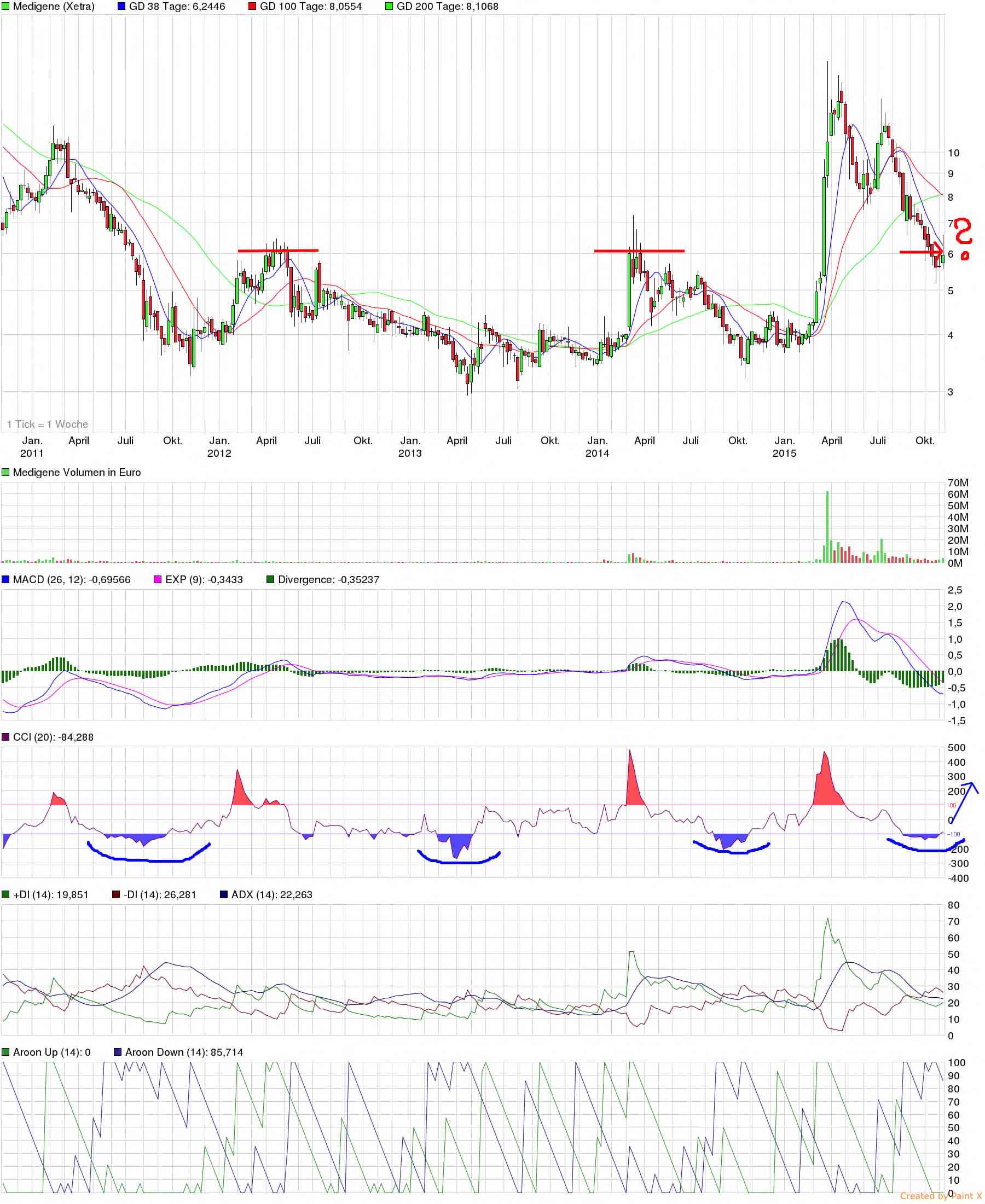Image resolution: width=985 pixels, height=1204 pixels.
Task: Click the 2015 MACD blue line peak
Action: tap(844, 602)
